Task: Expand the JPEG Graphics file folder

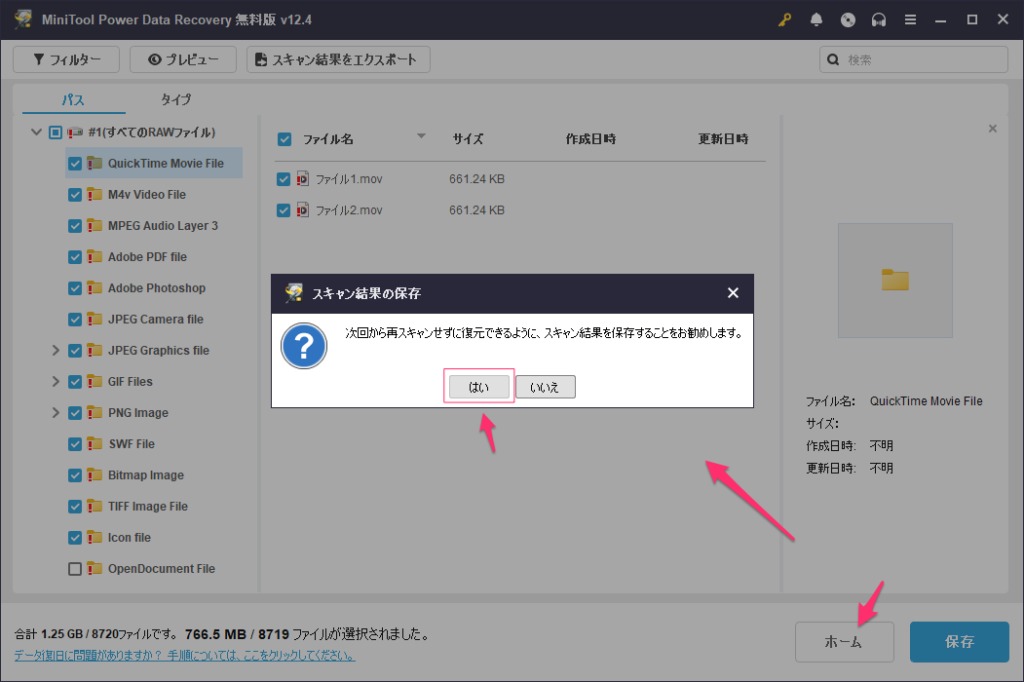Action: point(55,351)
